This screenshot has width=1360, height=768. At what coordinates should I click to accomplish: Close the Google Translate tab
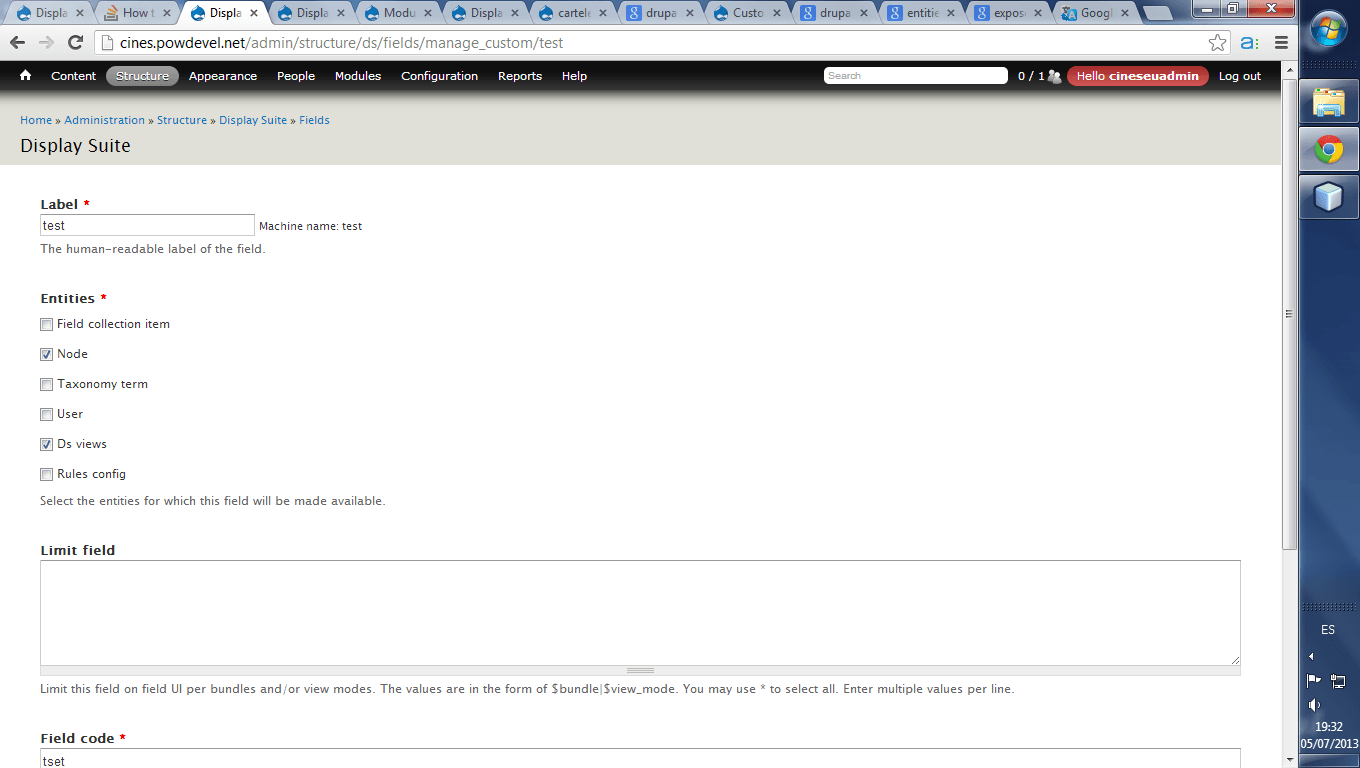[1126, 13]
